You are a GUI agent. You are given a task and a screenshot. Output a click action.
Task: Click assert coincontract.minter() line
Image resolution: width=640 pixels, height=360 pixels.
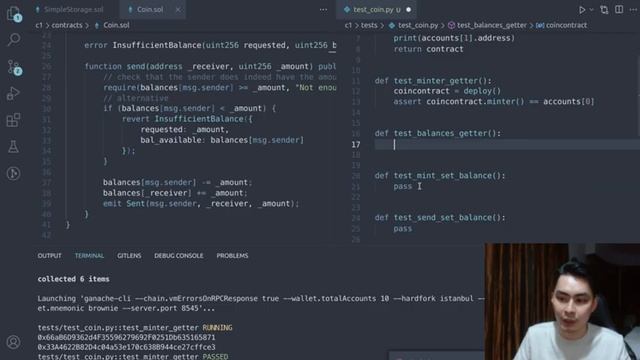(x=494, y=101)
